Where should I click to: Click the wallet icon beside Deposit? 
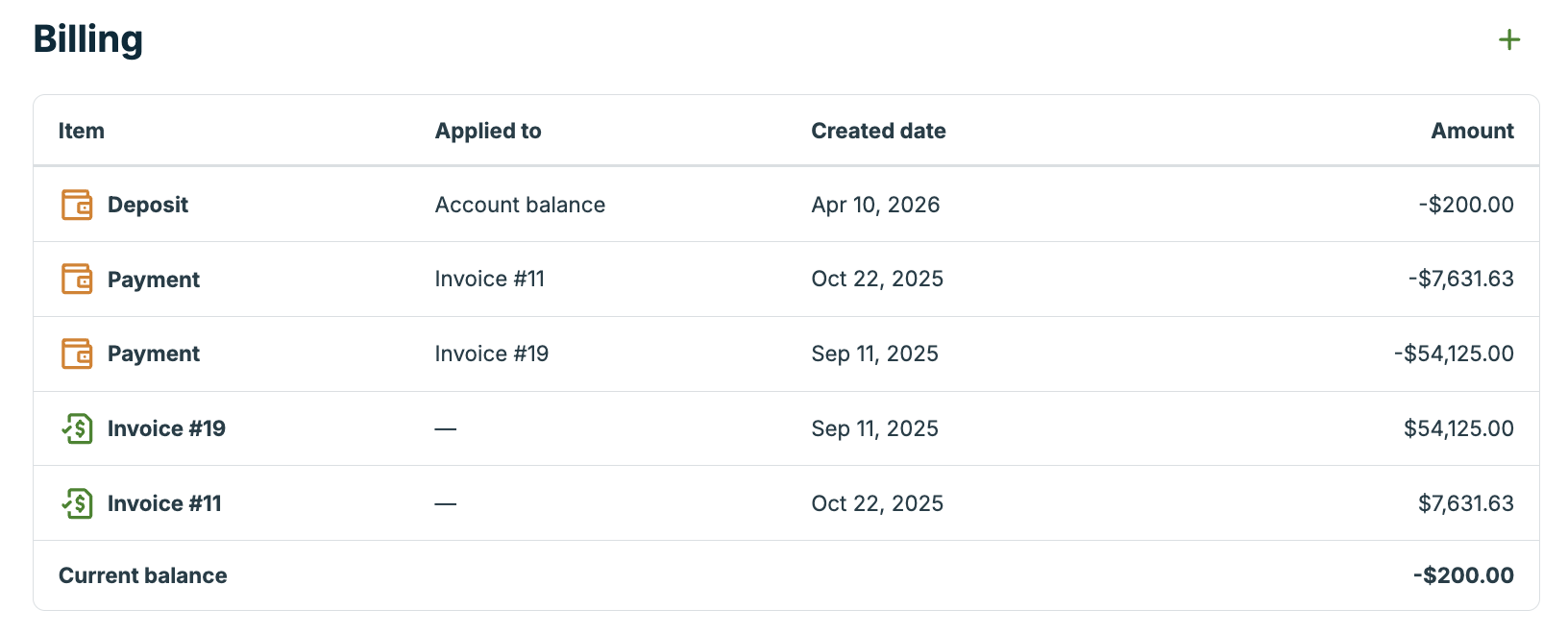pyautogui.click(x=77, y=205)
